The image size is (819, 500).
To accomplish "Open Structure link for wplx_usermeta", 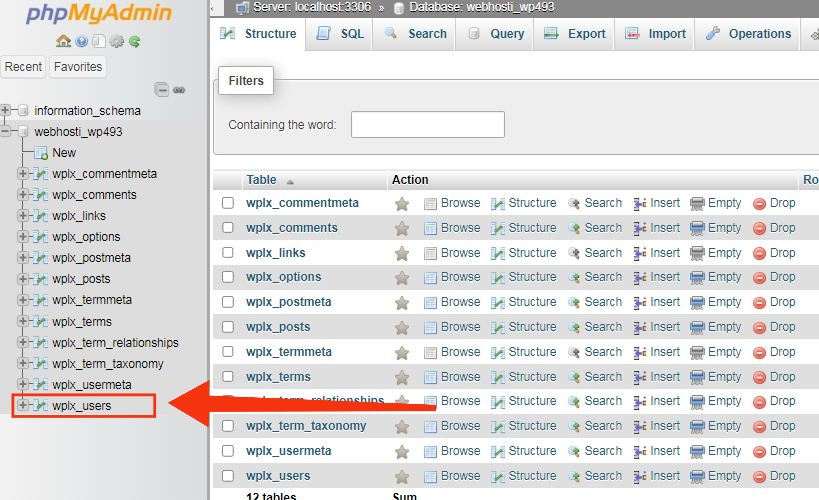I will click(x=532, y=451).
